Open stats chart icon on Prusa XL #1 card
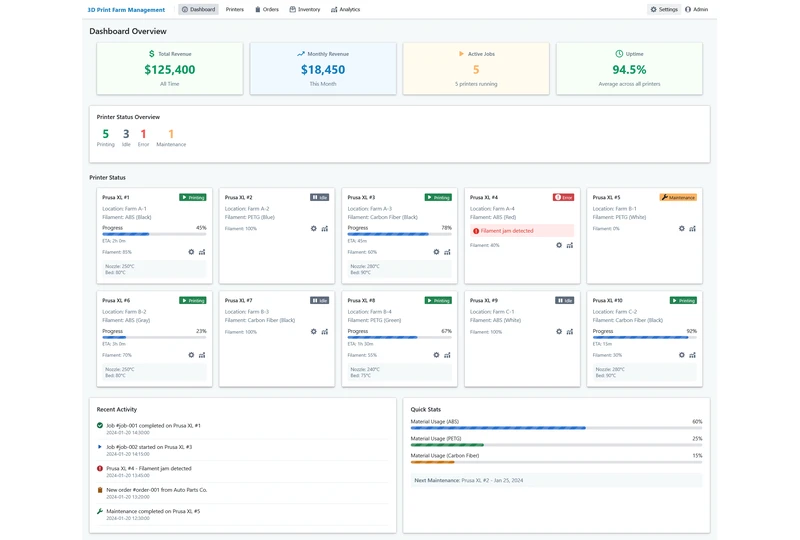 202,252
